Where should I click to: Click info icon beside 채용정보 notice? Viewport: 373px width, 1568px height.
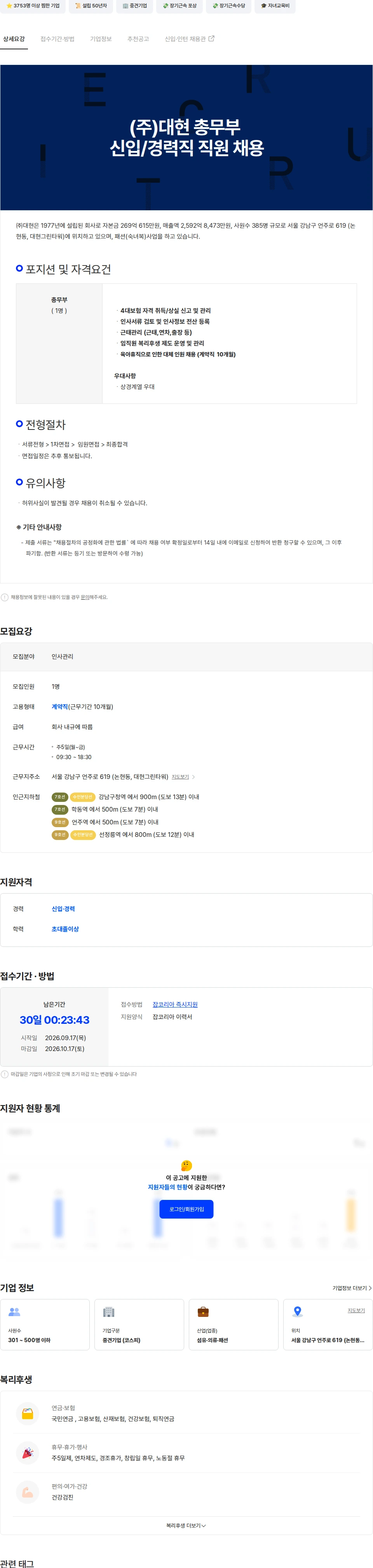coord(5,597)
